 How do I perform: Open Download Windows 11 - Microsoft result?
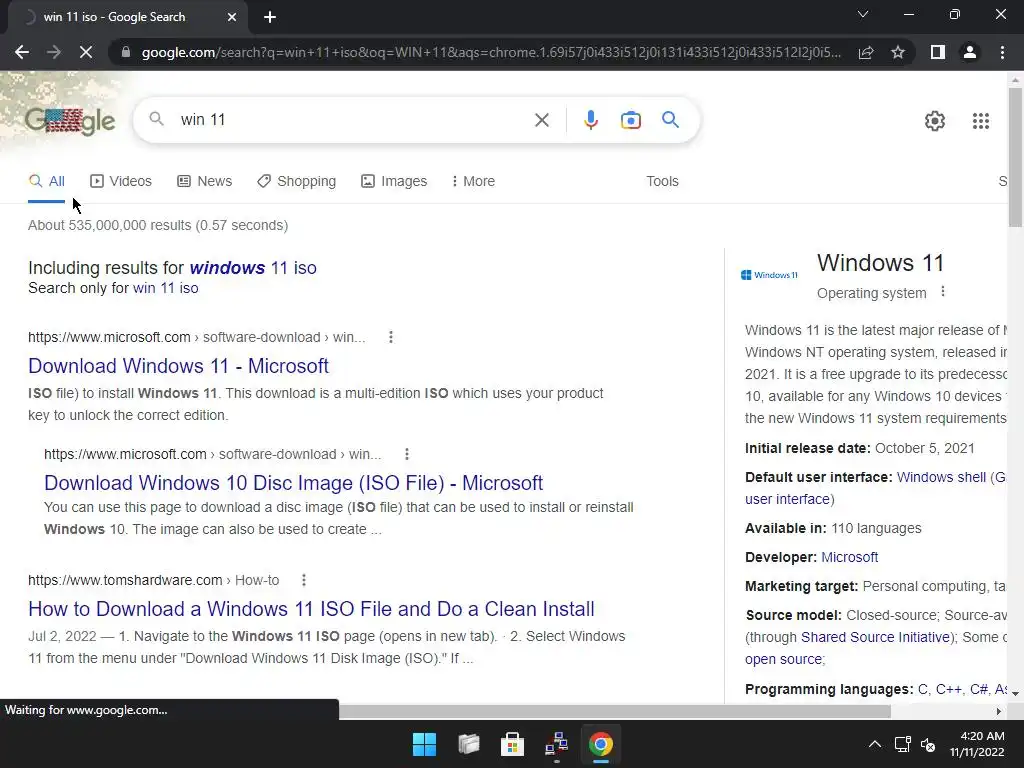point(178,366)
